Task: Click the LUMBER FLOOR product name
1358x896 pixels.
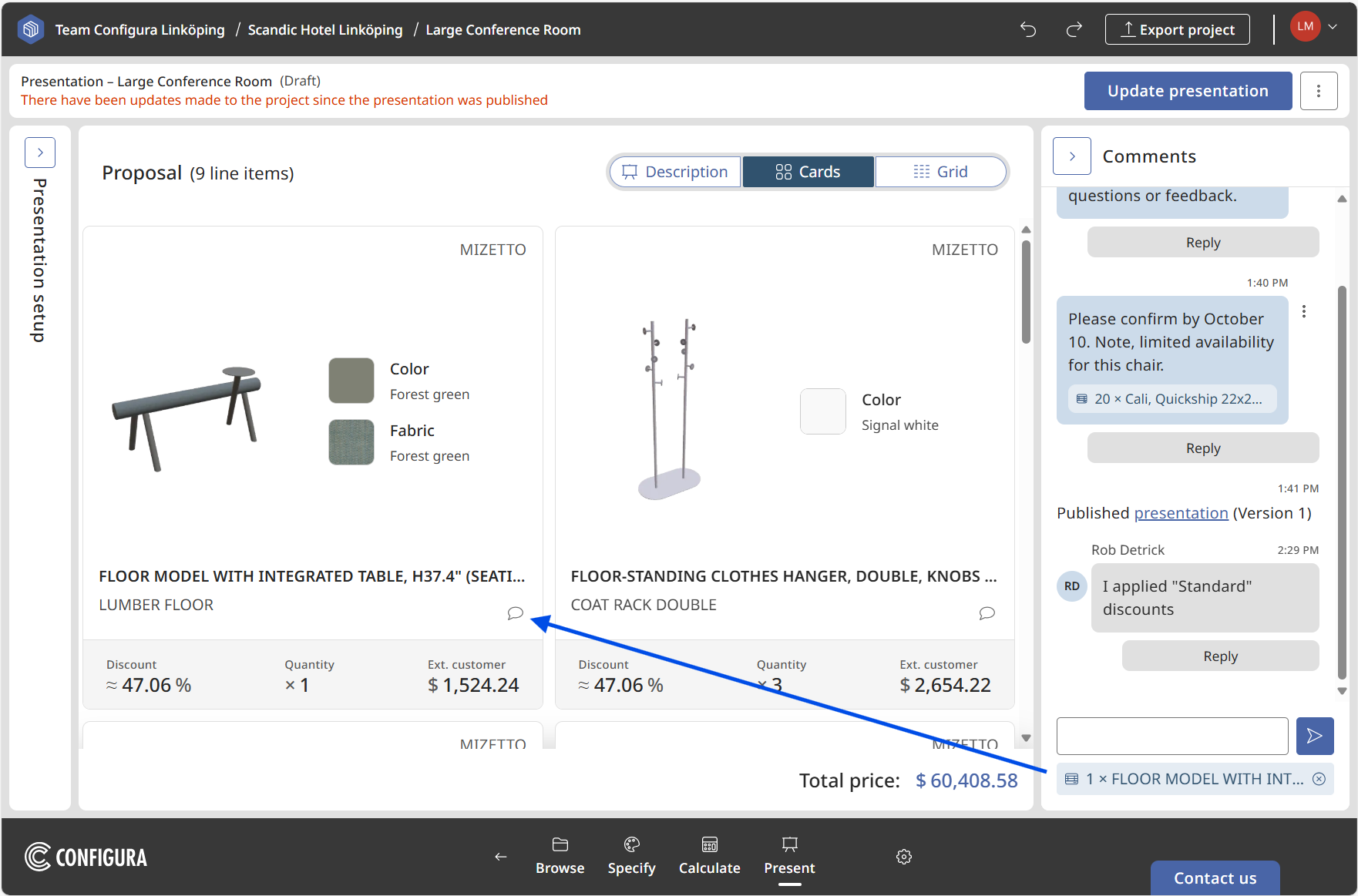Action: click(x=156, y=605)
